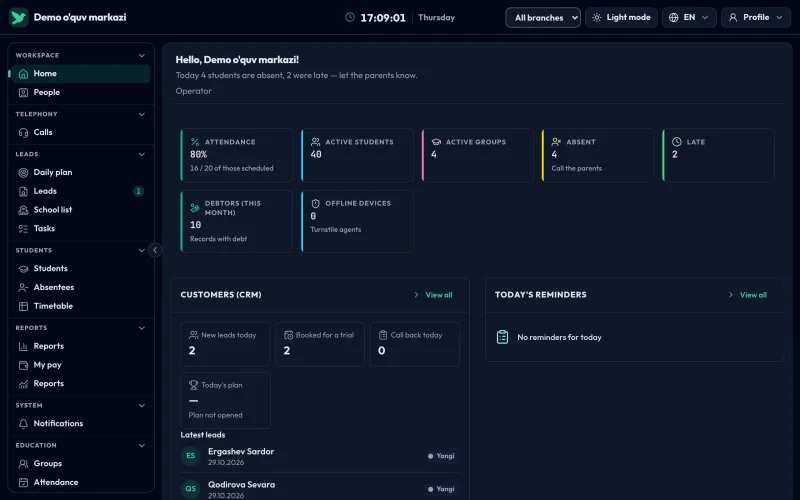
Task: Click the Leads document icon
Action: (x=23, y=191)
